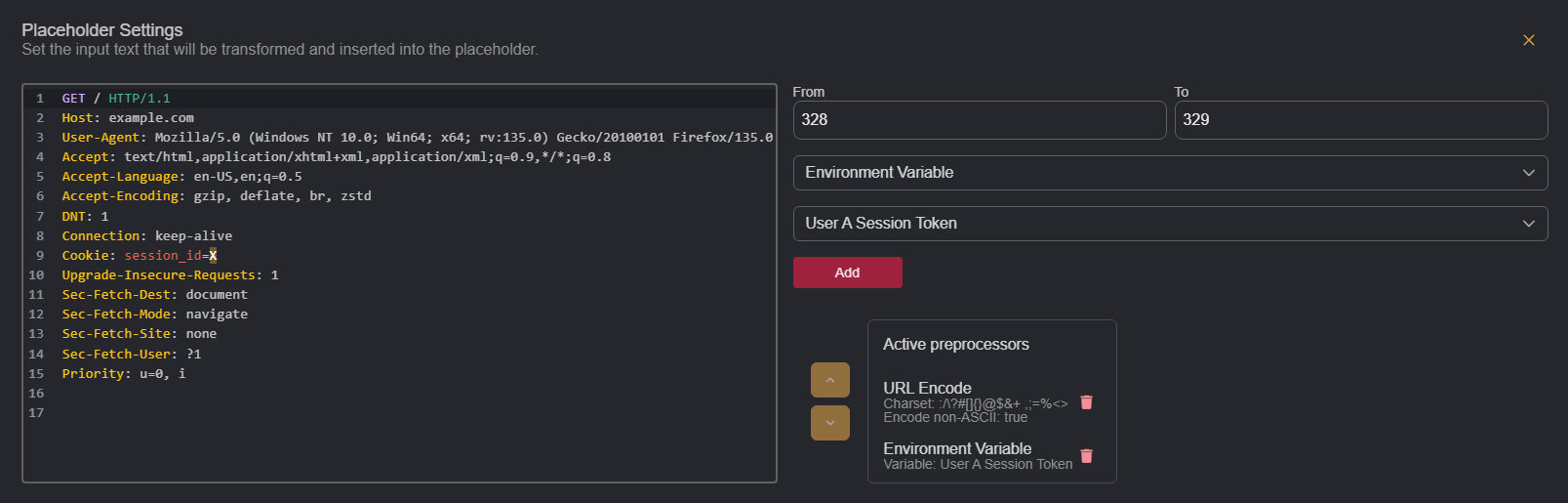This screenshot has width=1568, height=503.
Task: Click the Sec-Fetch-Mode: navigate line
Action: tap(155, 314)
